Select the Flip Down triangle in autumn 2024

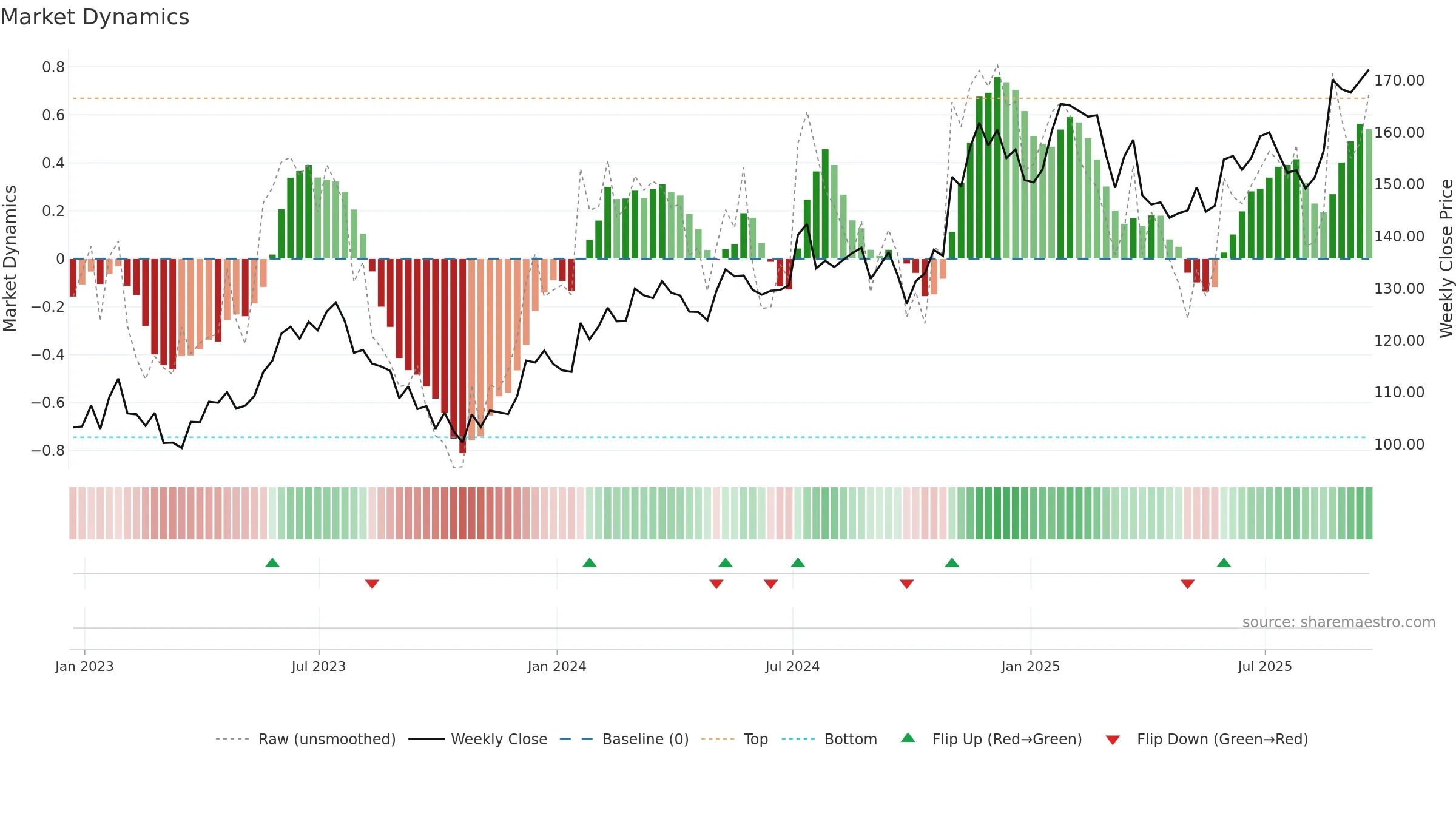pos(906,584)
